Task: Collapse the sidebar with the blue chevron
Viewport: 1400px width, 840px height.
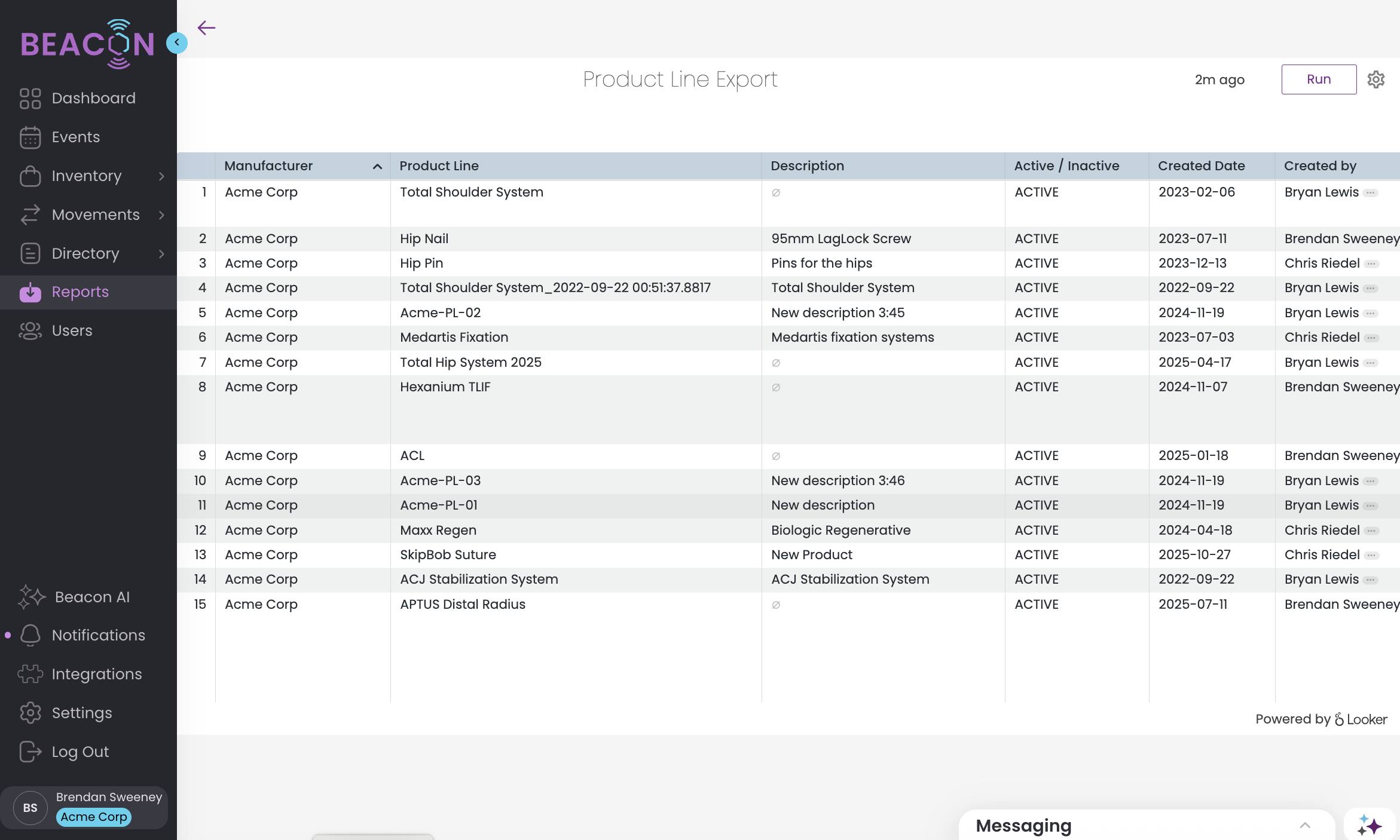Action: coord(177,42)
